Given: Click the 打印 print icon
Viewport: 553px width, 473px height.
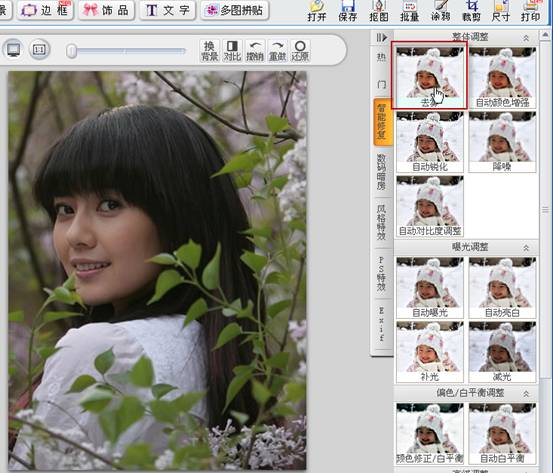Looking at the screenshot, I should 530,11.
